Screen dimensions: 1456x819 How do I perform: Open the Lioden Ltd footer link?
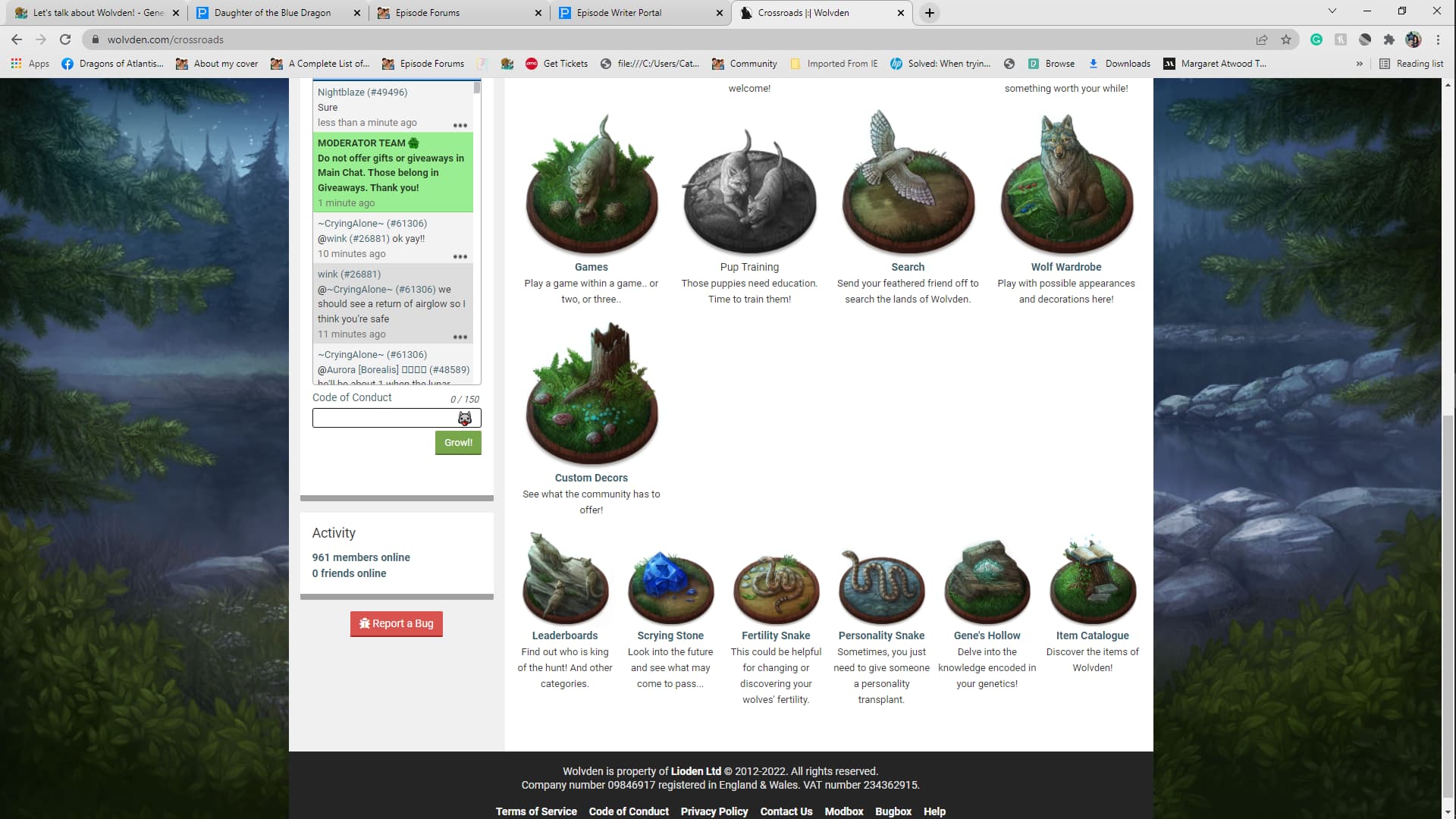(695, 771)
